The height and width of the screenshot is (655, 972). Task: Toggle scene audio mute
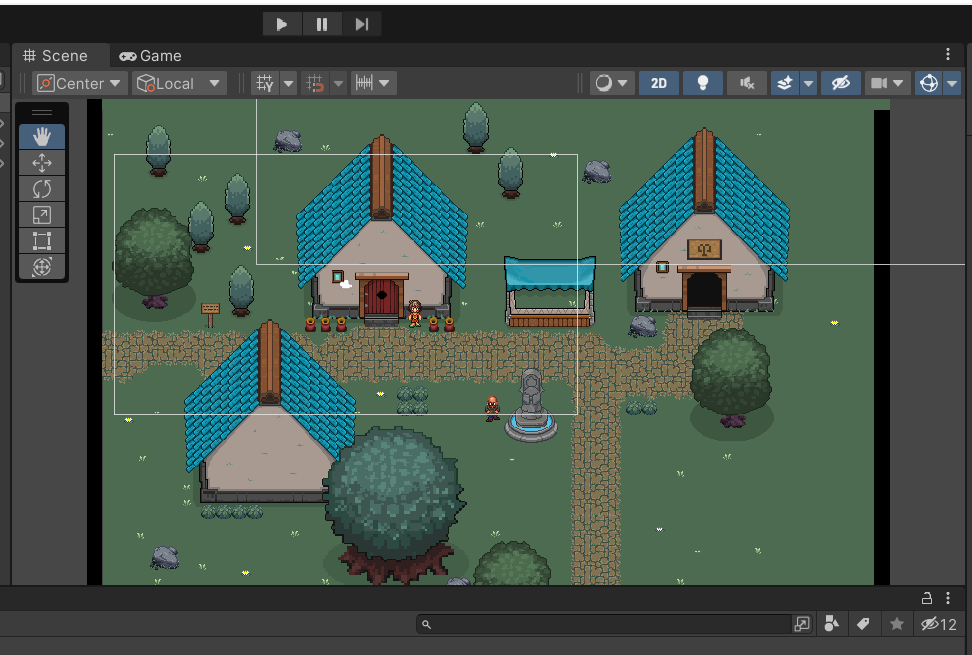click(x=747, y=83)
